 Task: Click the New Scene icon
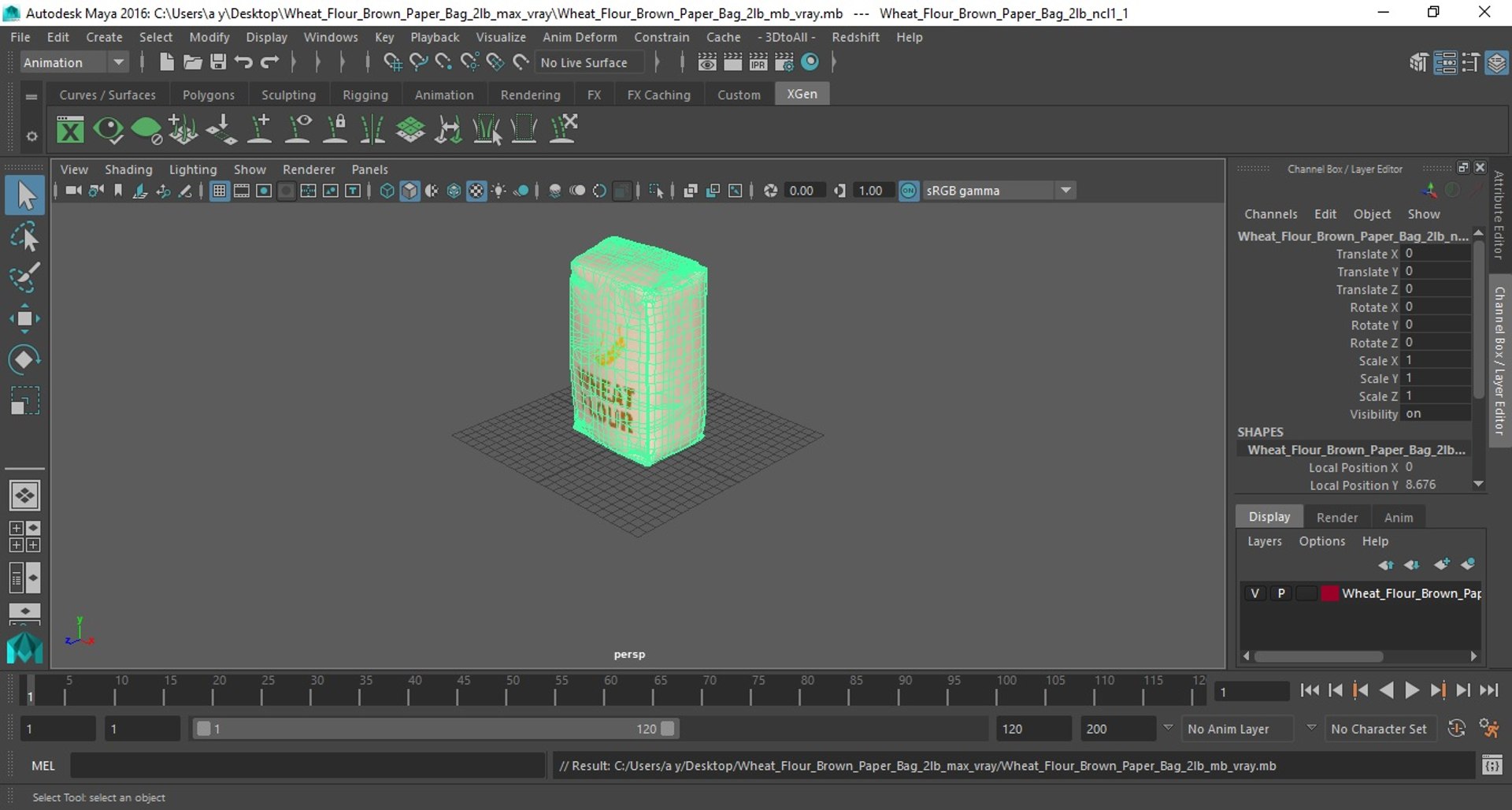point(166,62)
